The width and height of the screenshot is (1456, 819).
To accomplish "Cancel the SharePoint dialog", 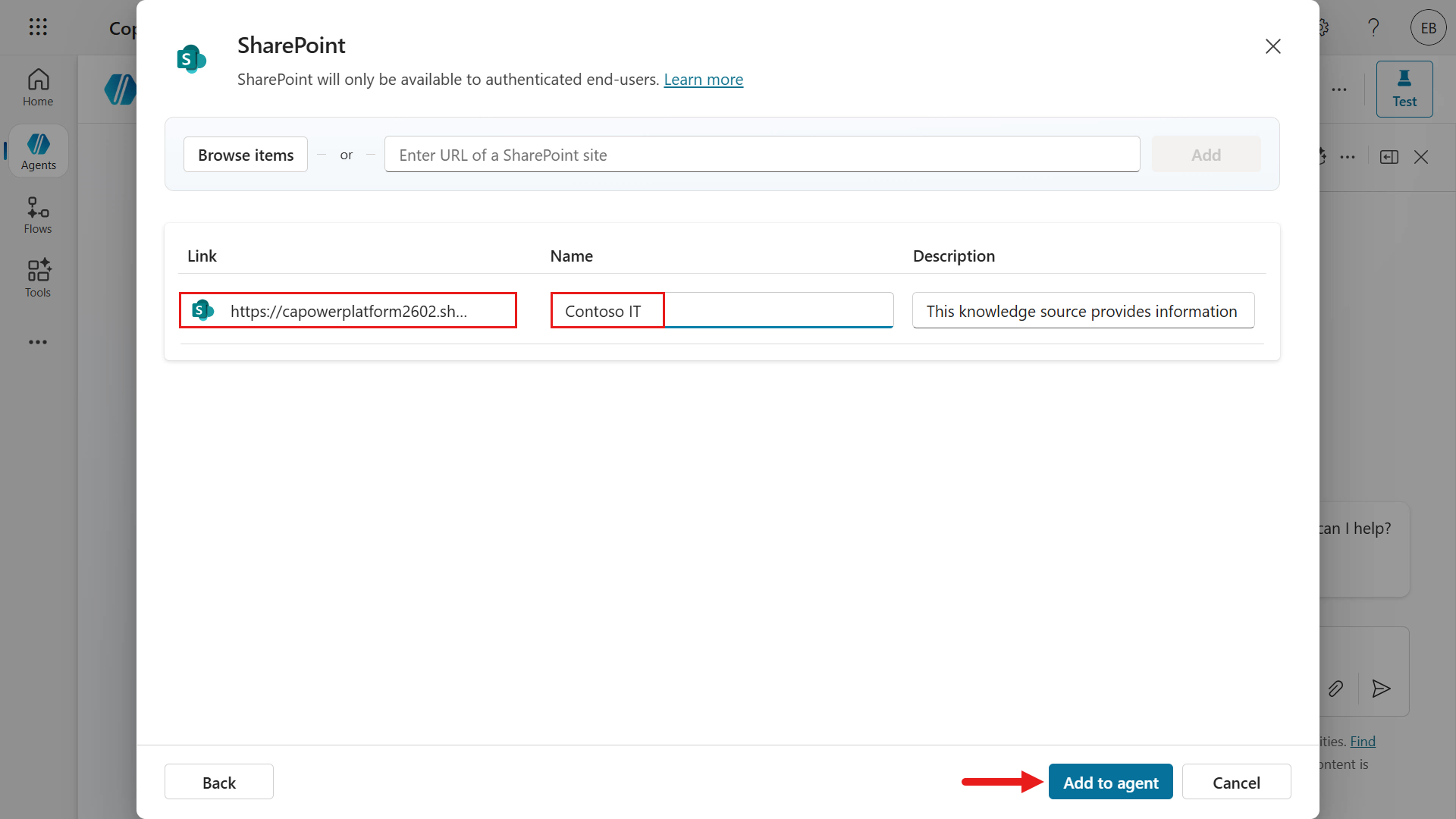I will (1236, 782).
